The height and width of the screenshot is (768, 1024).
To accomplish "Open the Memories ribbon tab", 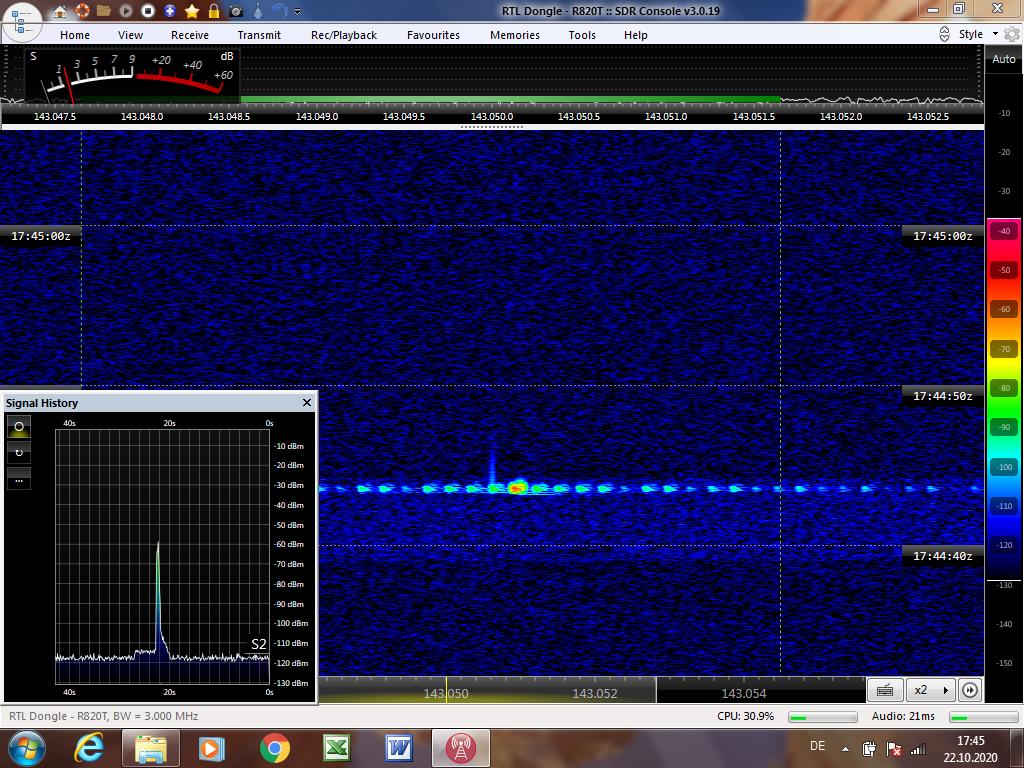I will point(515,35).
